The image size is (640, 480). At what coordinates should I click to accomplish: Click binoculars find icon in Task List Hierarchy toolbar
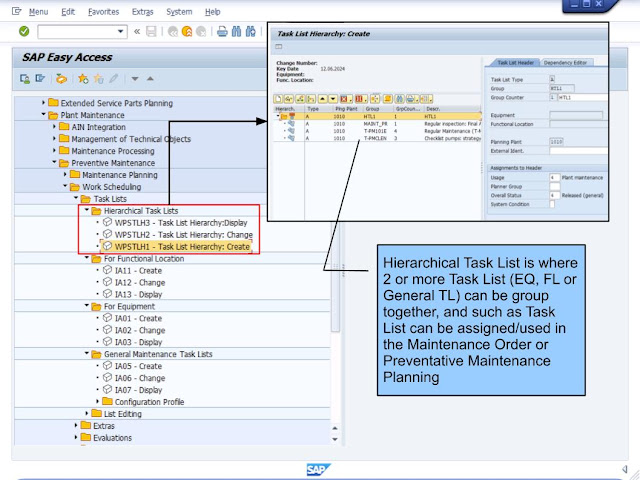point(400,99)
